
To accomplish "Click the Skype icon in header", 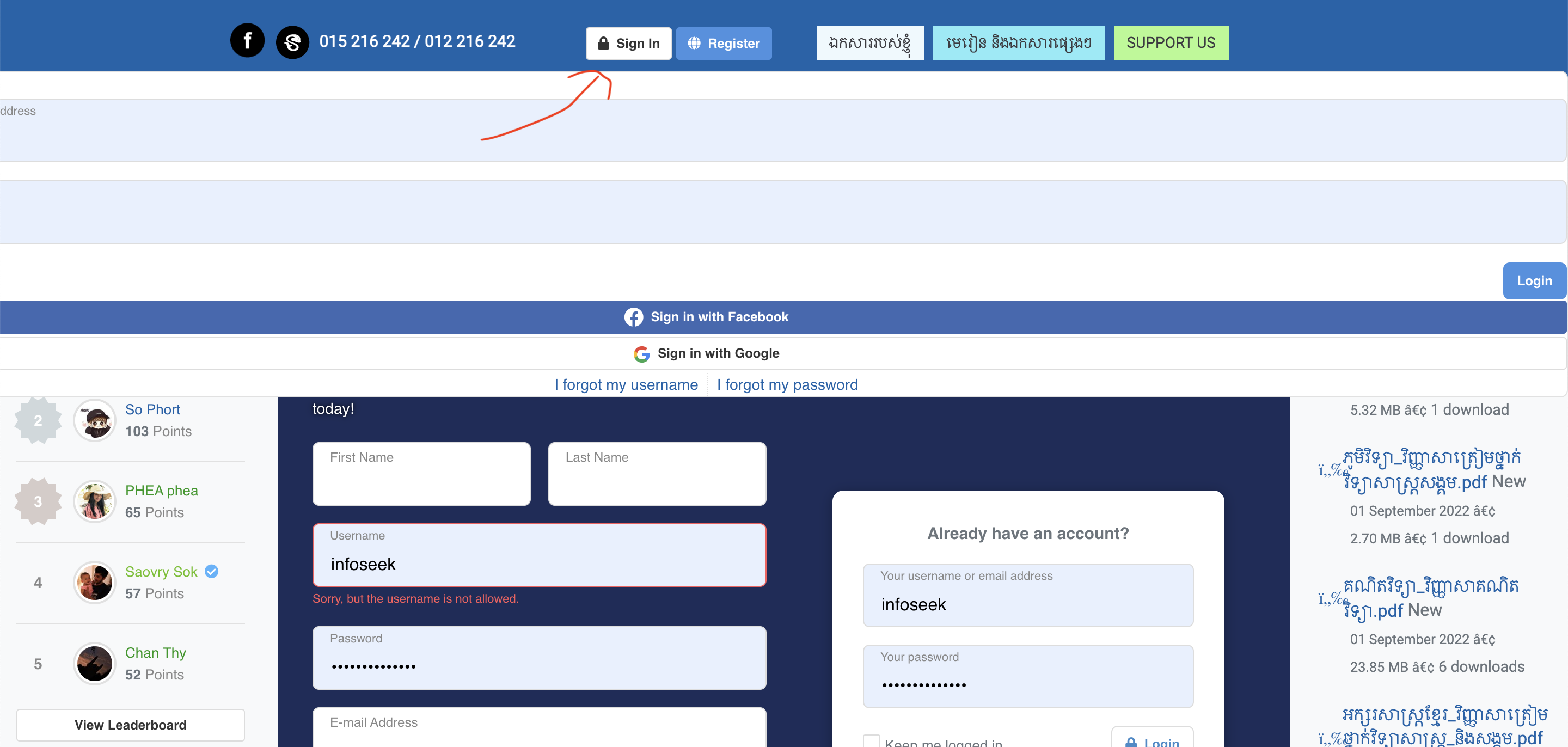I will point(292,42).
